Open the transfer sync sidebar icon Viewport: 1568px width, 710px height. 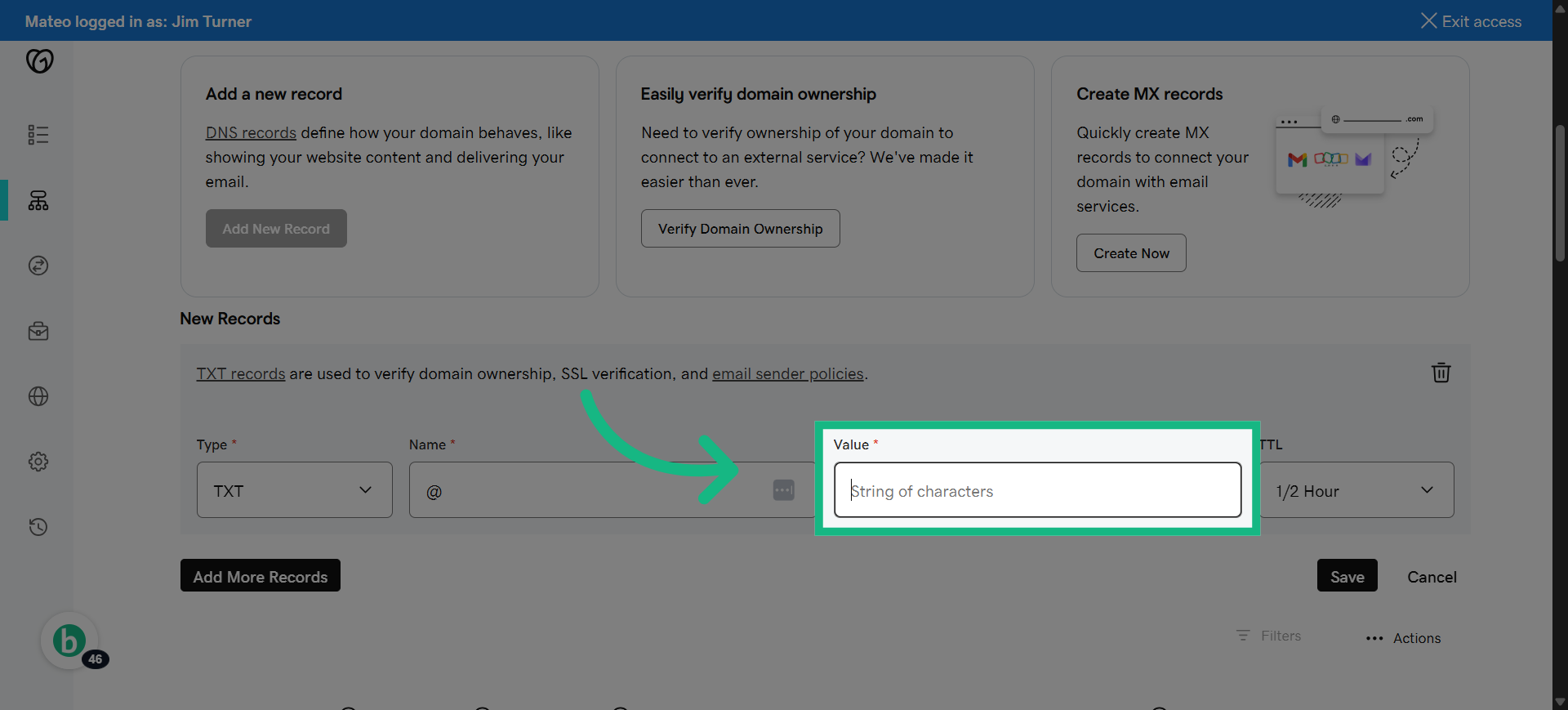[38, 266]
